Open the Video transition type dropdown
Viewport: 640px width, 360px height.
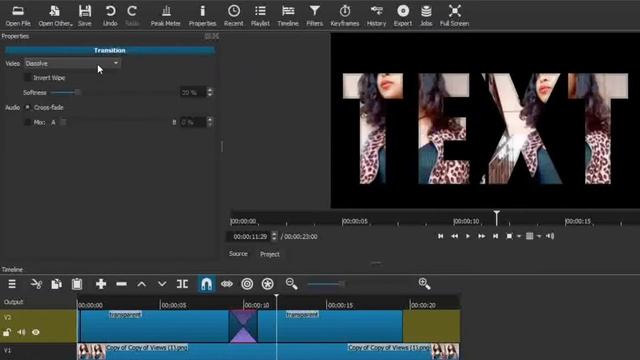point(72,63)
